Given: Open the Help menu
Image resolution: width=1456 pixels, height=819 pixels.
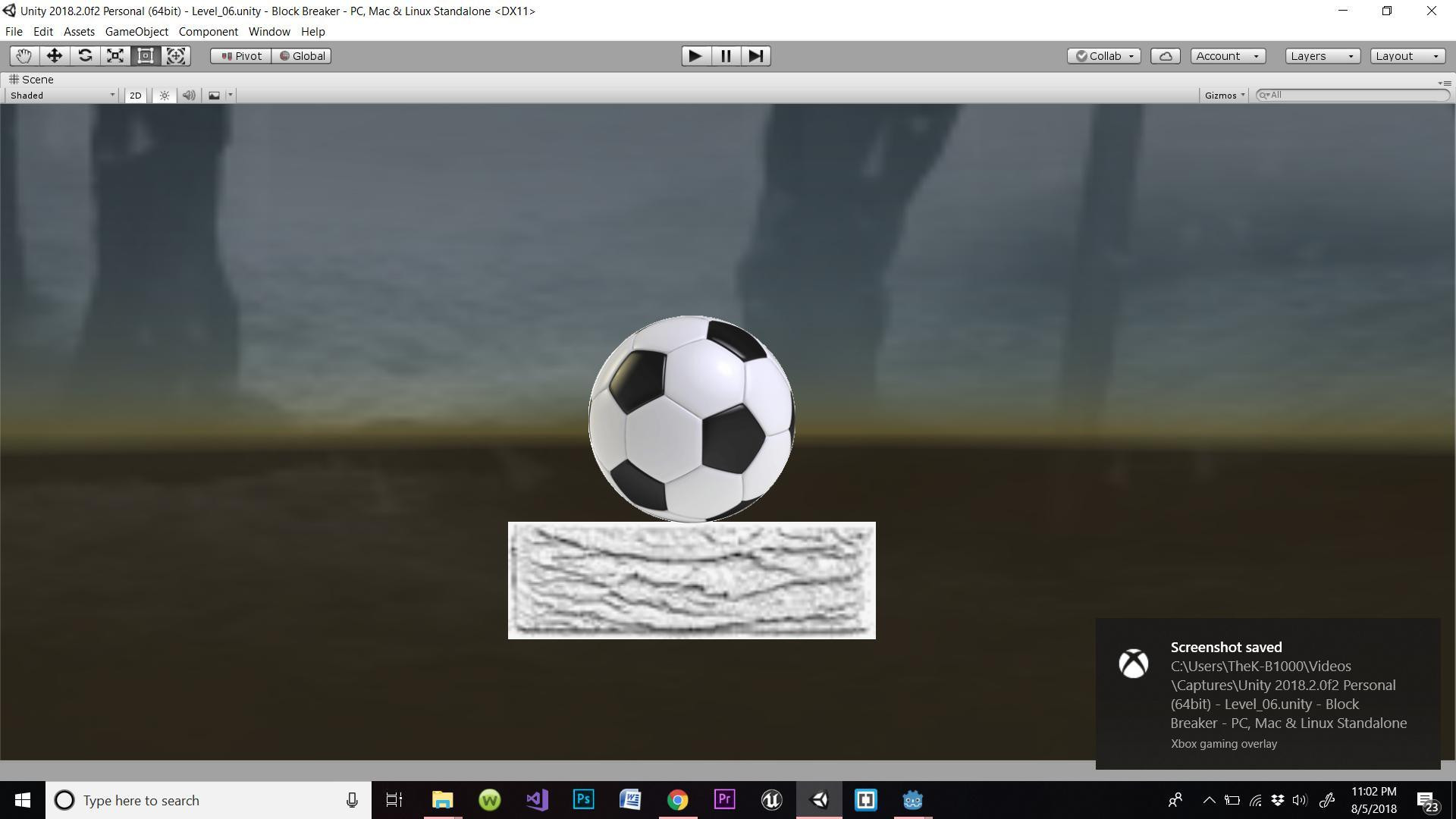Looking at the screenshot, I should tap(312, 32).
